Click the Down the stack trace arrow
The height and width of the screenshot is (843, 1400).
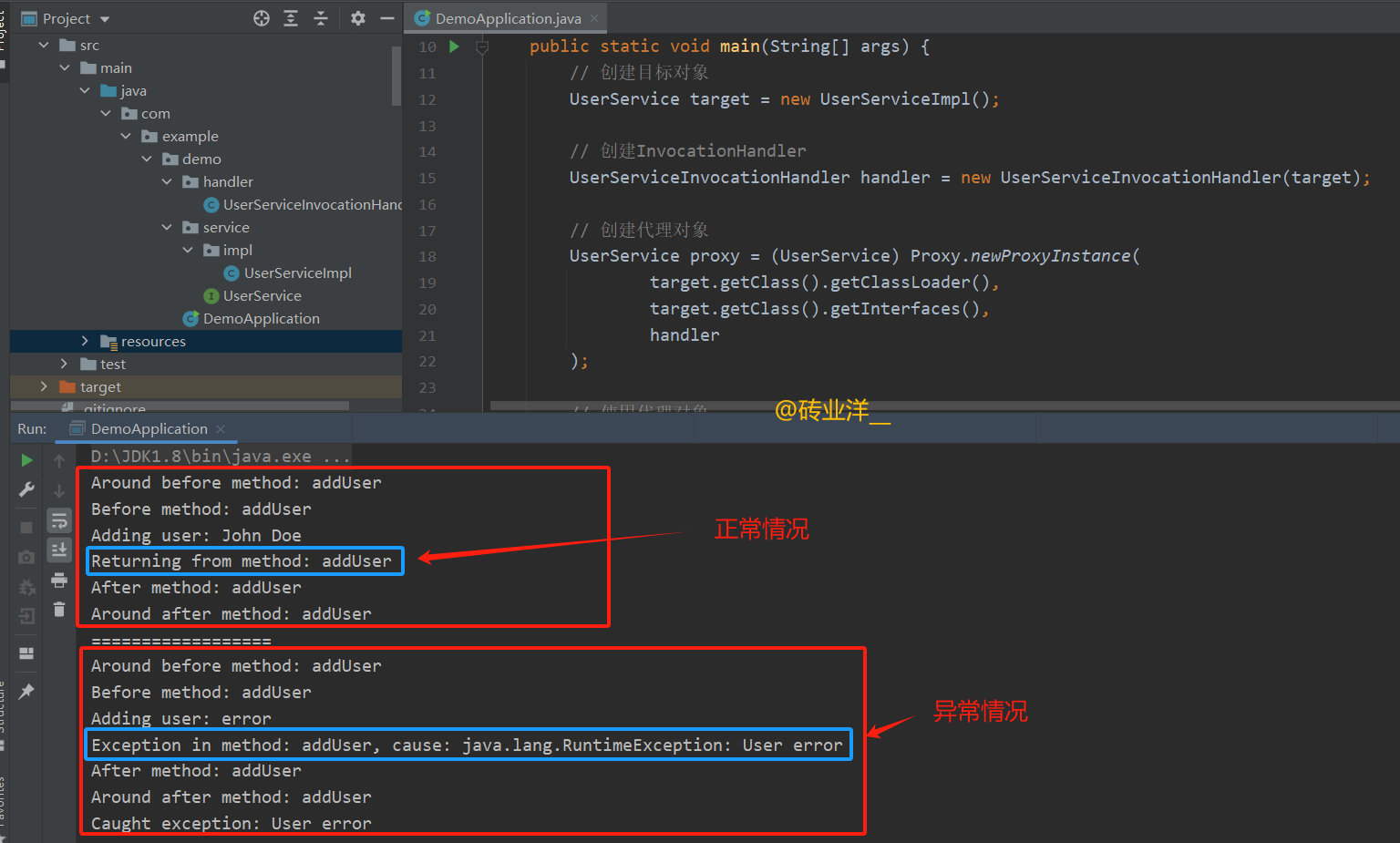tap(59, 490)
